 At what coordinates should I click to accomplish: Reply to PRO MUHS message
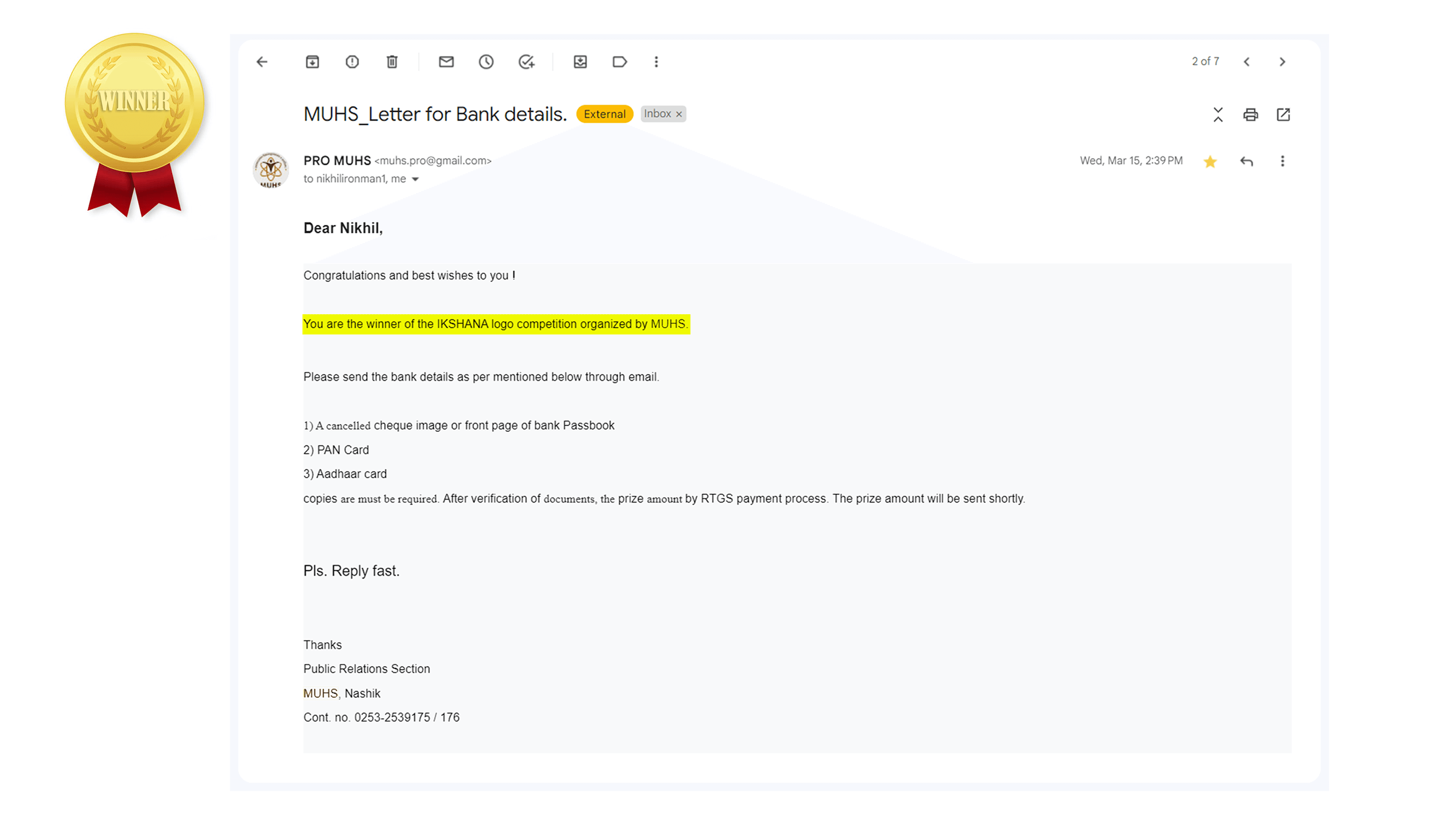pyautogui.click(x=1247, y=162)
